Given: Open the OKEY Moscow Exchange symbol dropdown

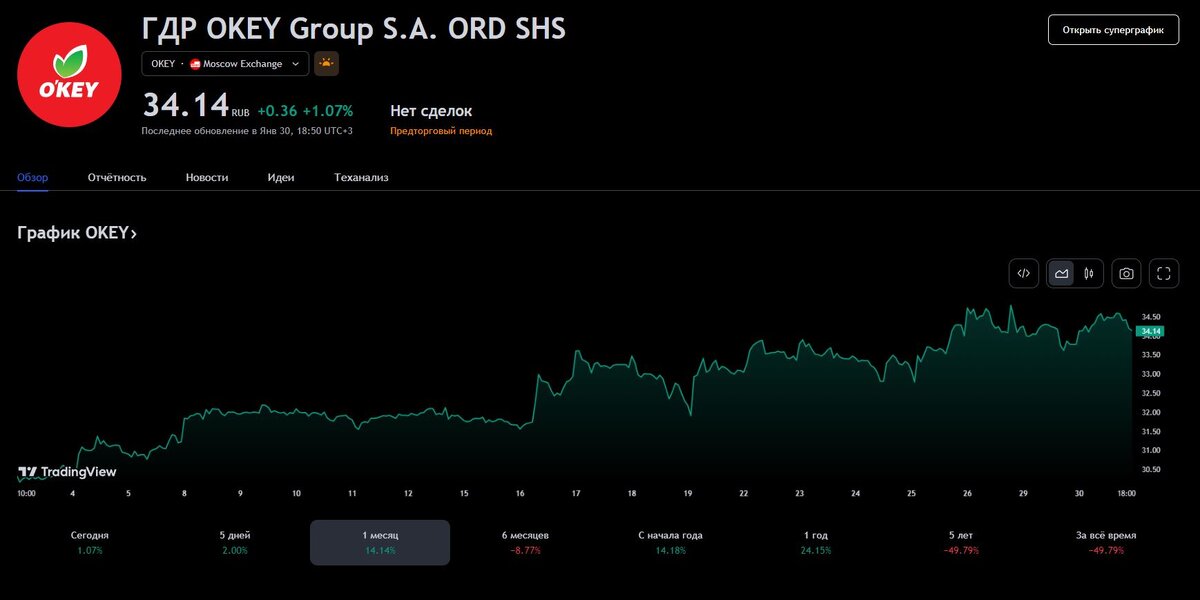Looking at the screenshot, I should (x=224, y=63).
